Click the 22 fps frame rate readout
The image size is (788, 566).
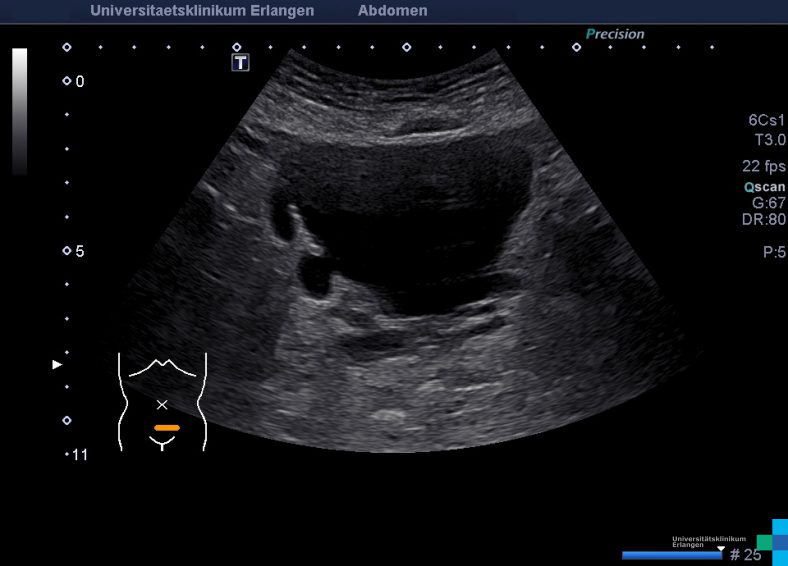pyautogui.click(x=764, y=166)
